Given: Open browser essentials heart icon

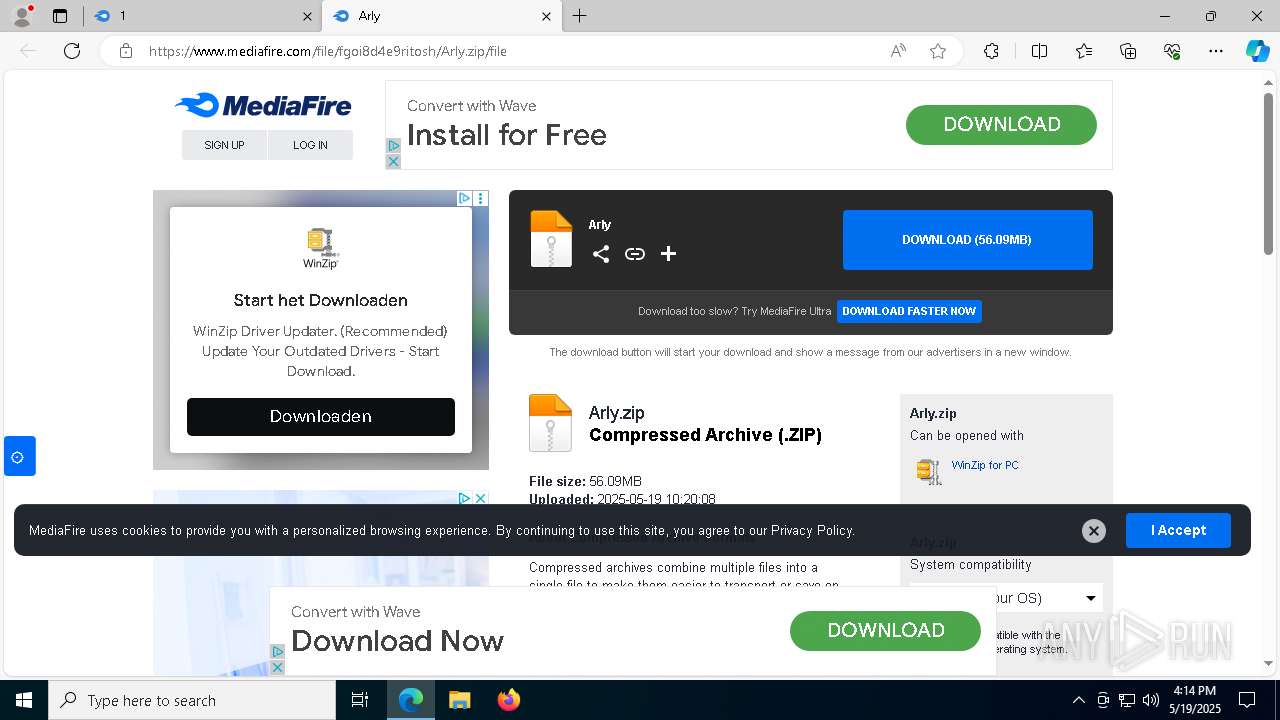Looking at the screenshot, I should click(1172, 51).
